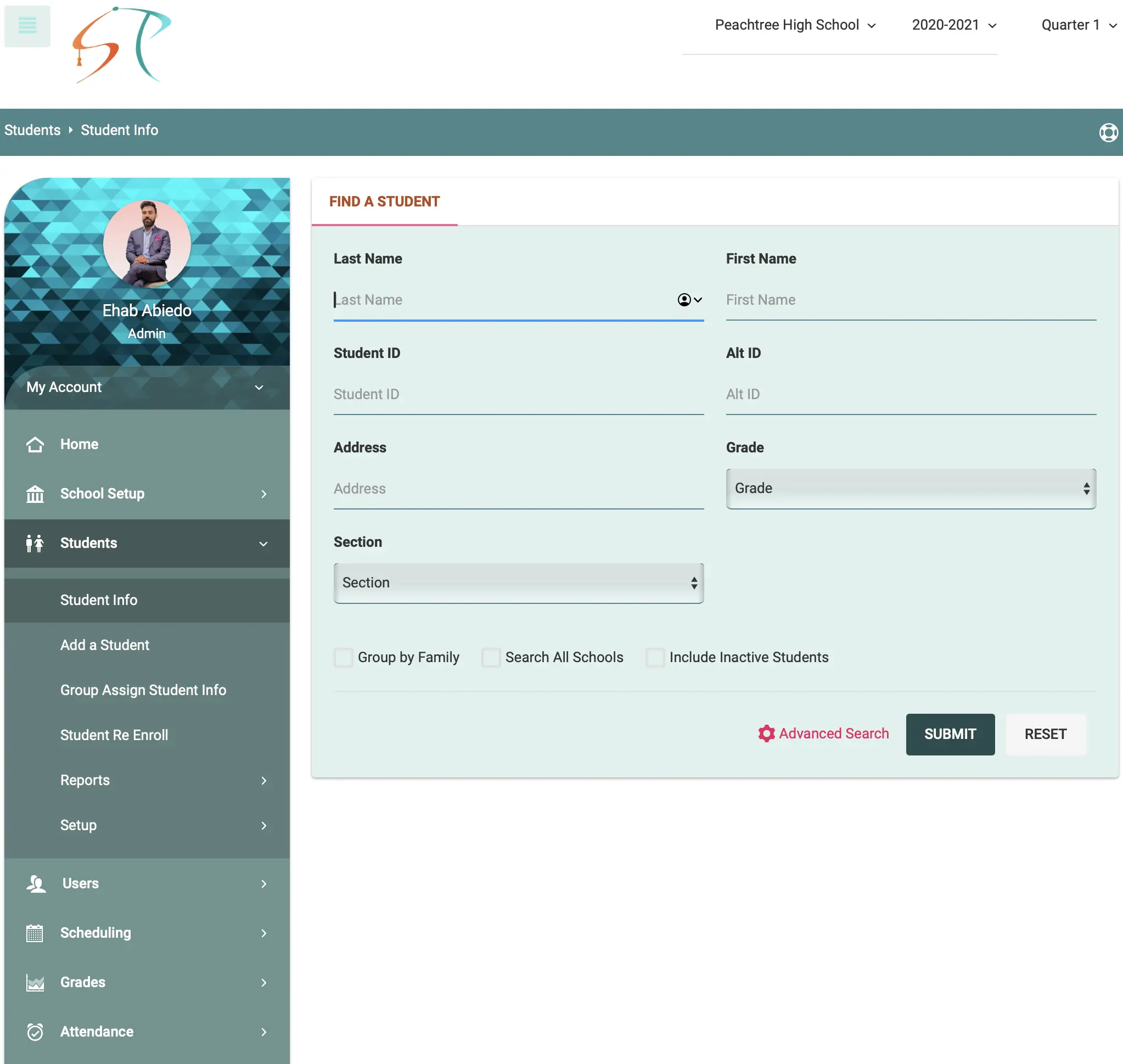Click the First Name input field
This screenshot has height=1064, width=1123.
click(911, 300)
